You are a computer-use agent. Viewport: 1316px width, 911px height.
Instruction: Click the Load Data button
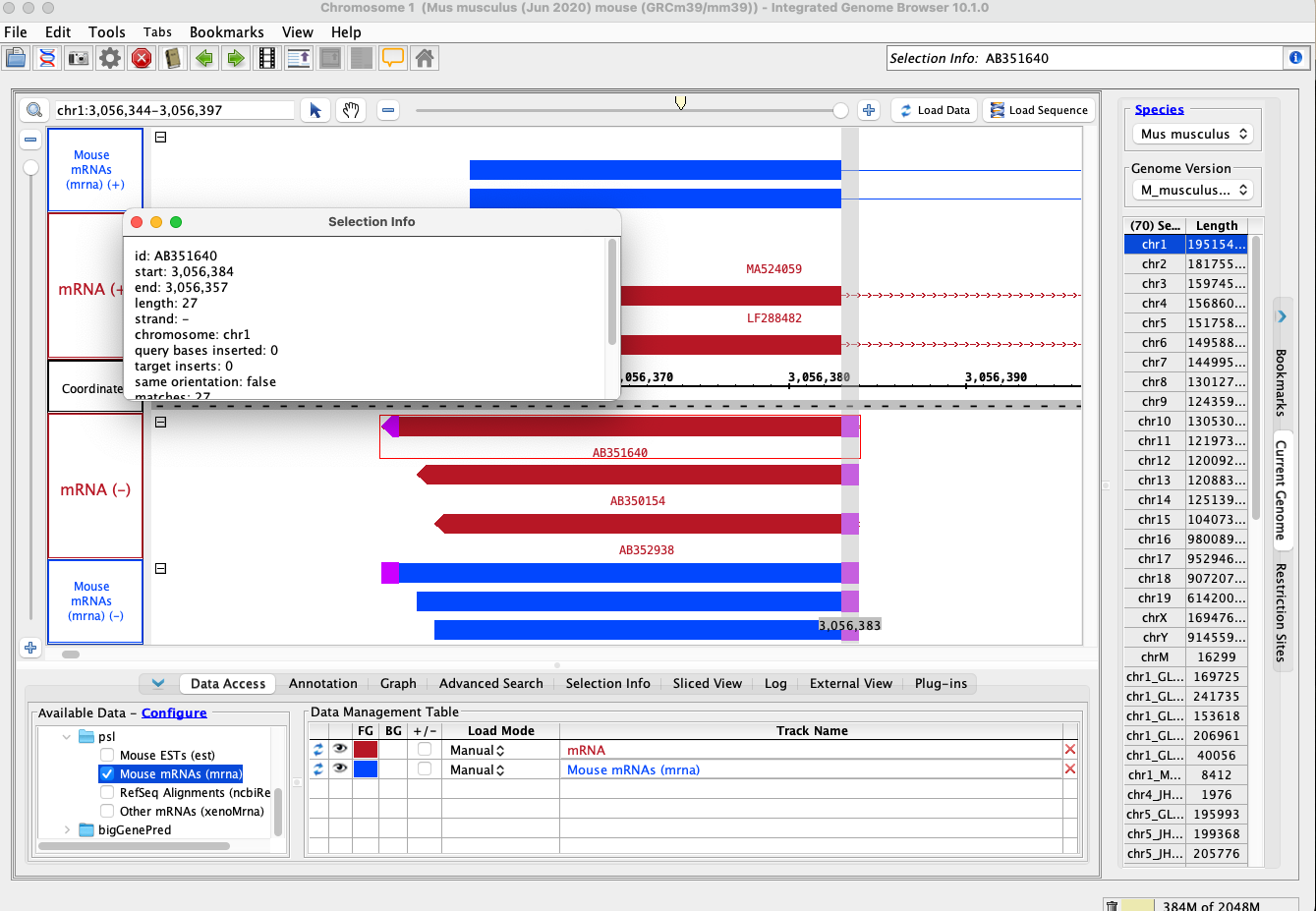[934, 110]
